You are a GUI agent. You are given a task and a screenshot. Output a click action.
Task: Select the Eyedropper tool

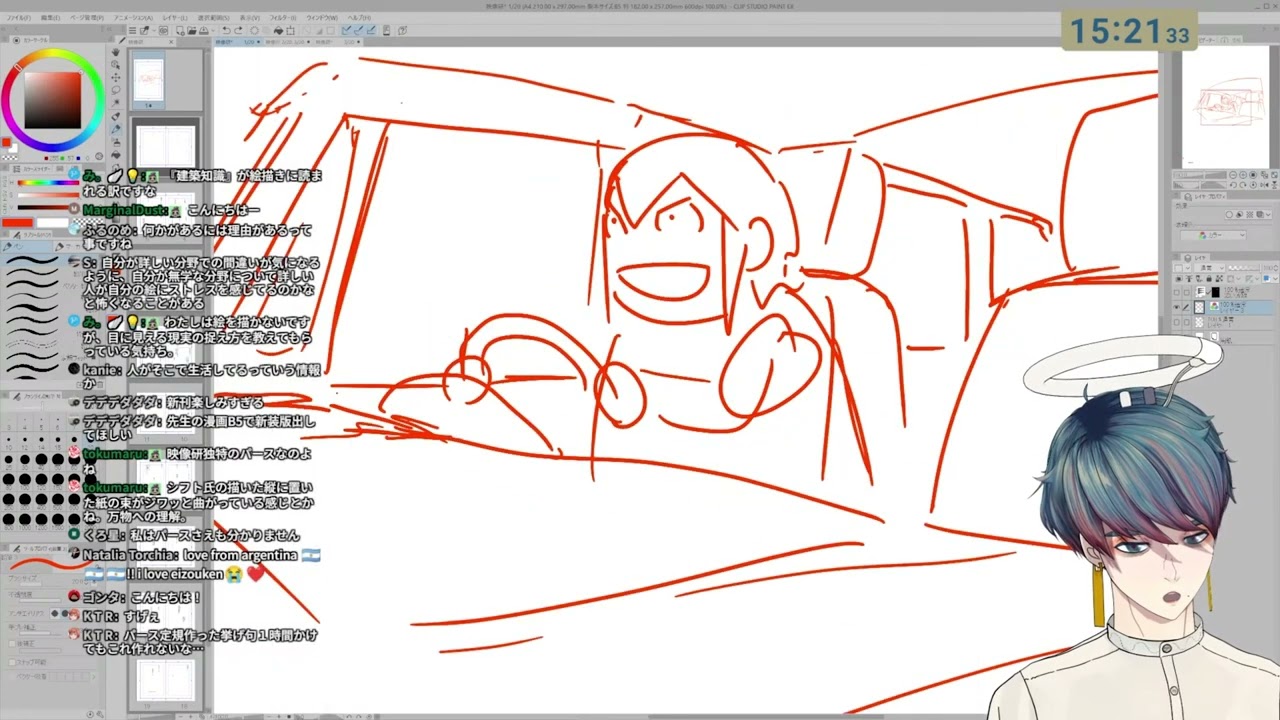coord(116,116)
